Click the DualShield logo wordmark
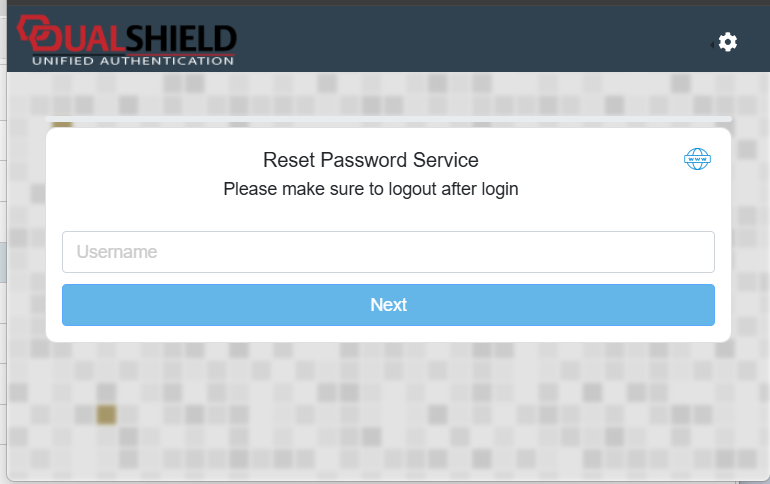Screen dimensions: 770x484 [x=128, y=40]
